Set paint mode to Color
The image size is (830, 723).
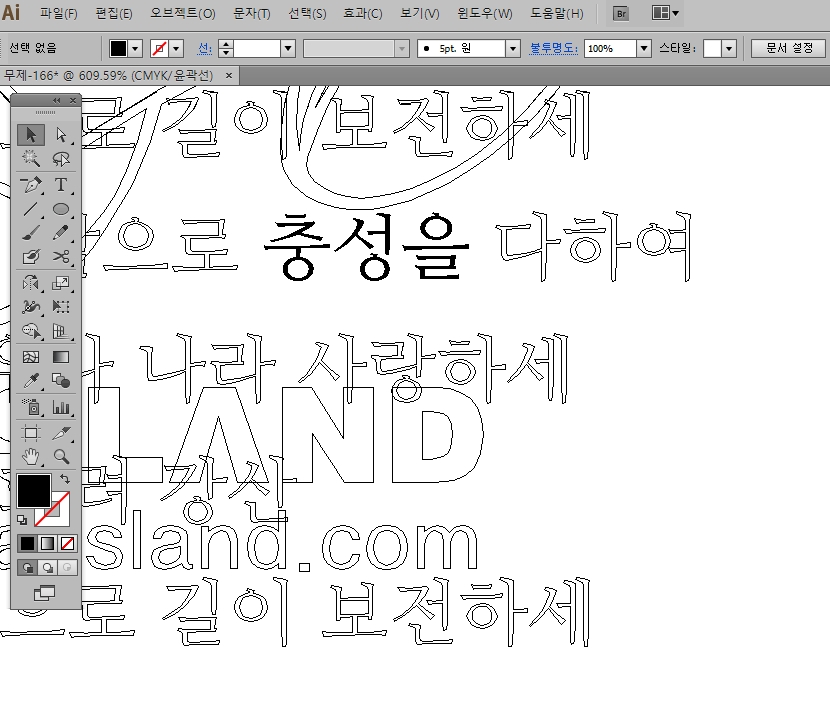click(x=27, y=543)
